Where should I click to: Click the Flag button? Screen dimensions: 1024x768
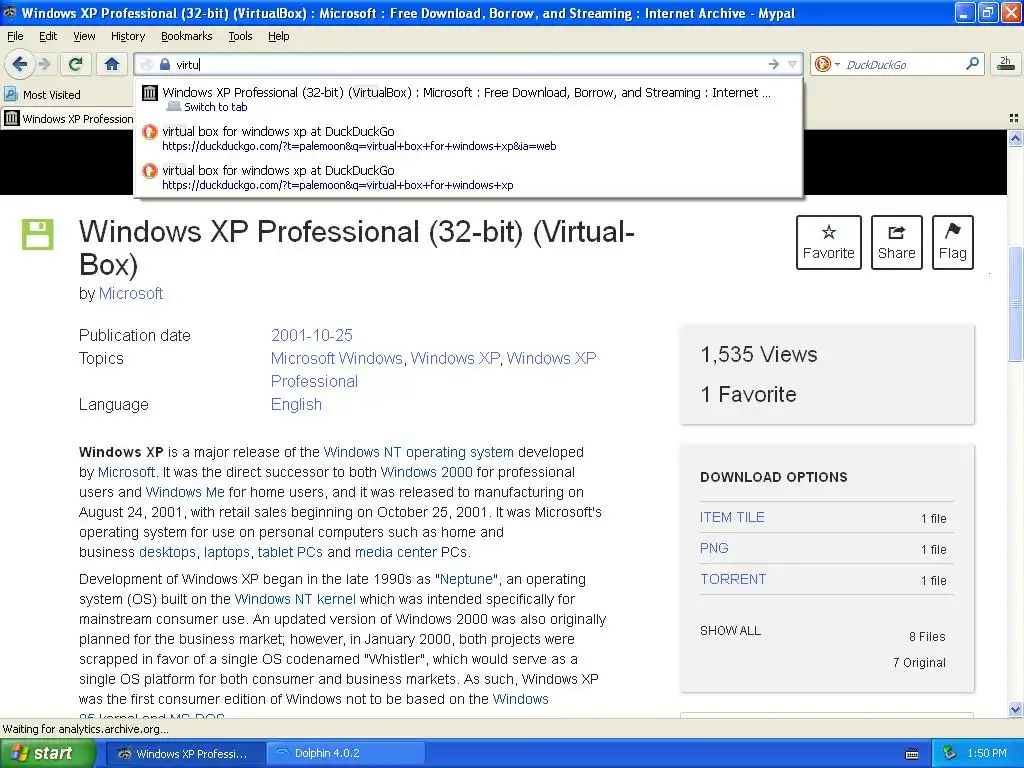pos(953,242)
